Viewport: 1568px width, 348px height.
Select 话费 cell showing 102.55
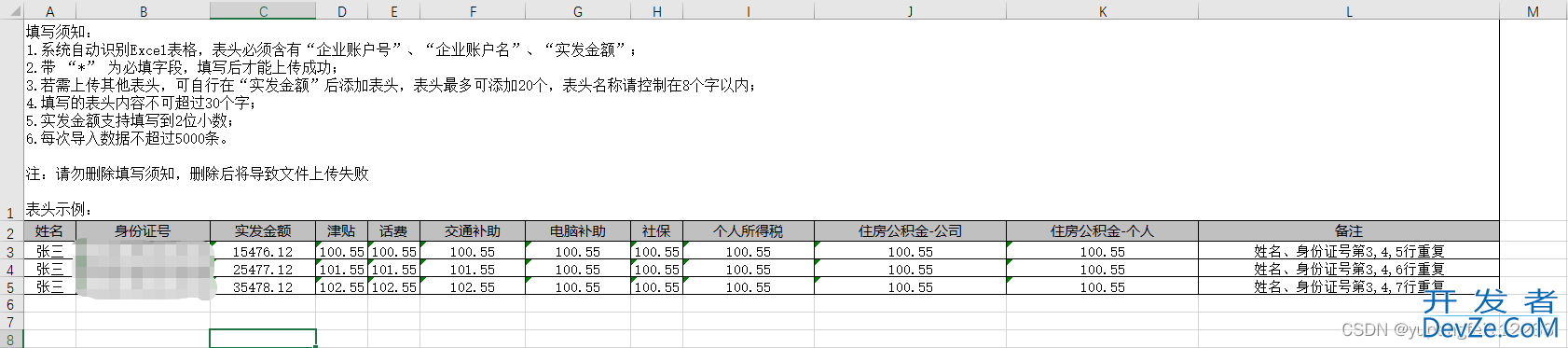coord(394,287)
